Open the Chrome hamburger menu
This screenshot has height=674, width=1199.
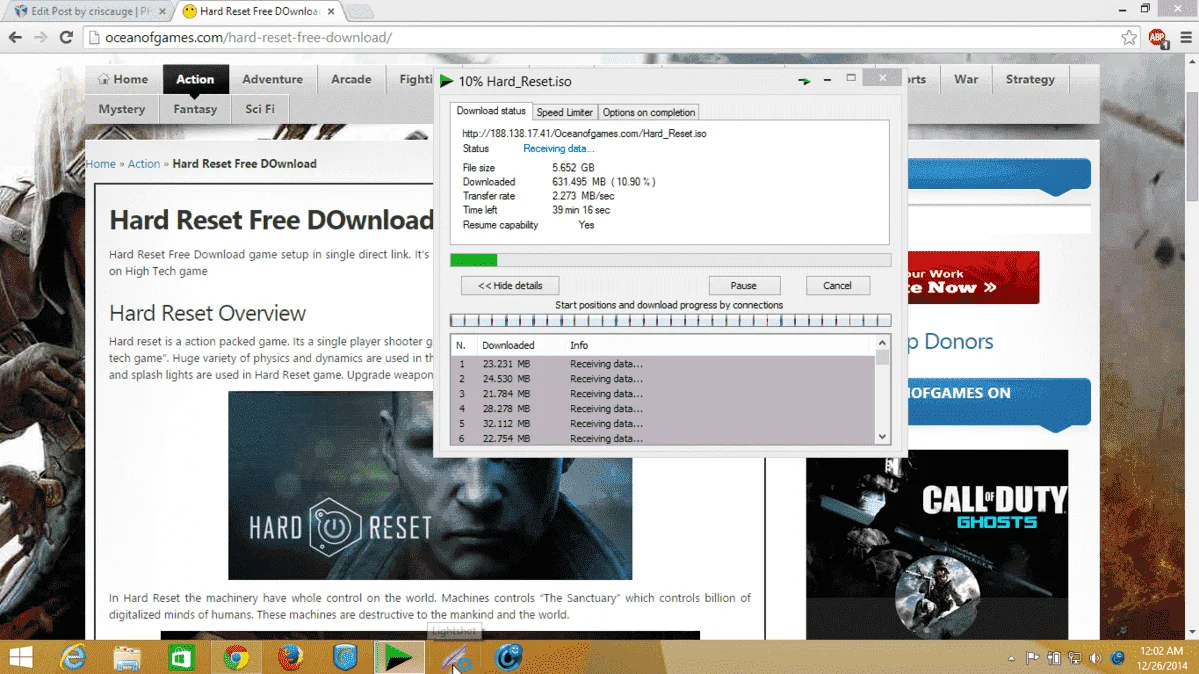pos(1186,37)
